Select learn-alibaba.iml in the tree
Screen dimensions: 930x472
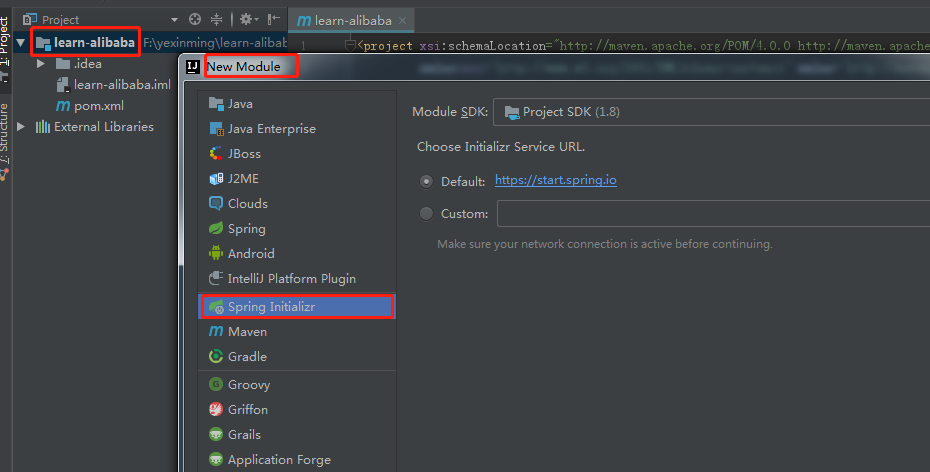tap(122, 85)
